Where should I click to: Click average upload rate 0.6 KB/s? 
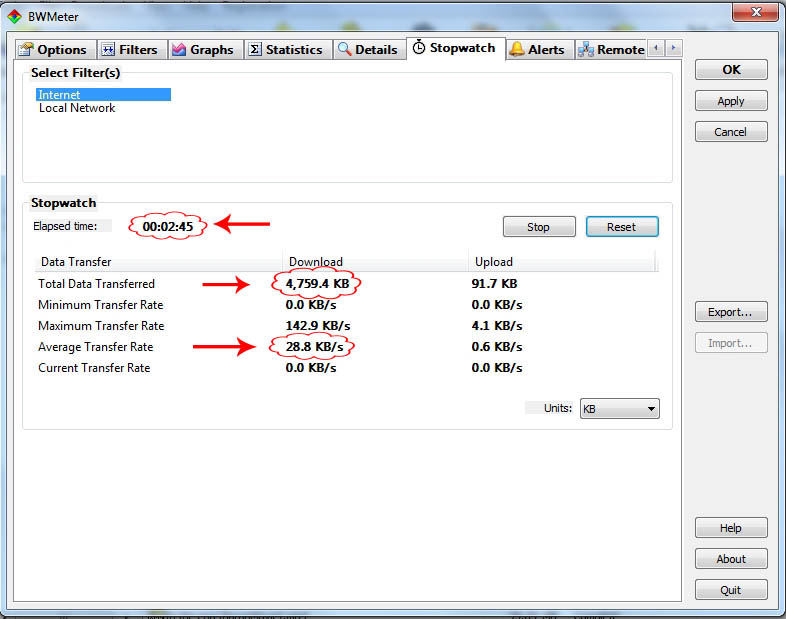pos(497,347)
